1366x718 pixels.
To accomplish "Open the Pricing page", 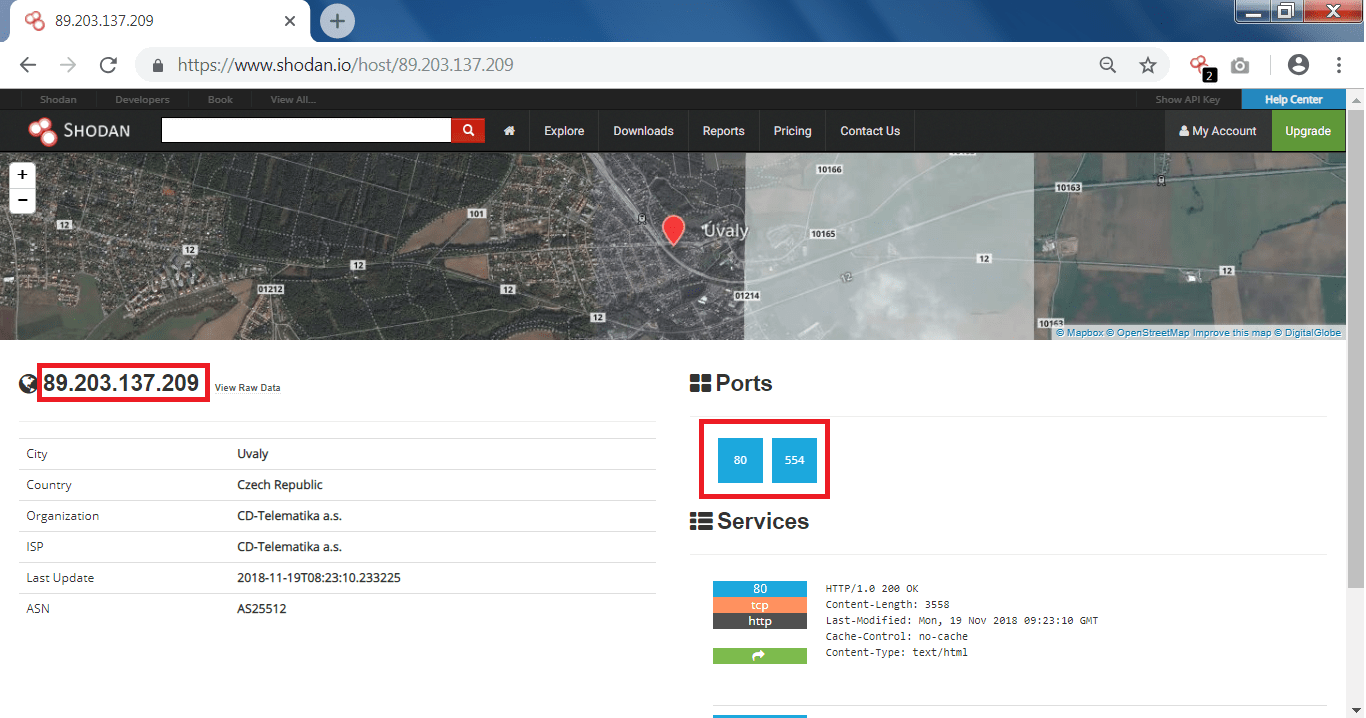I will 792,131.
